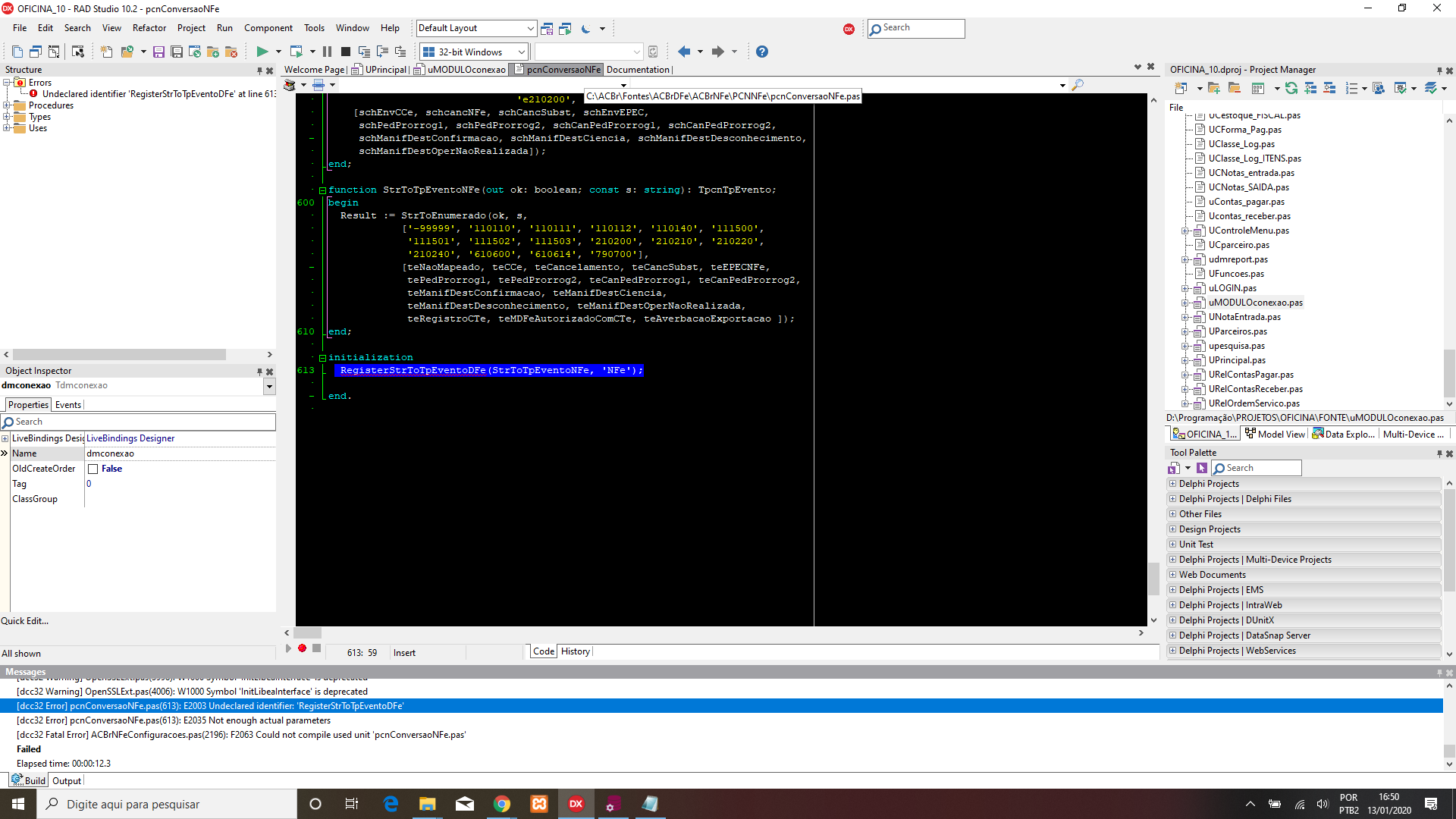
Task: Toggle the OldCreateOrder checkbox
Action: [x=93, y=469]
